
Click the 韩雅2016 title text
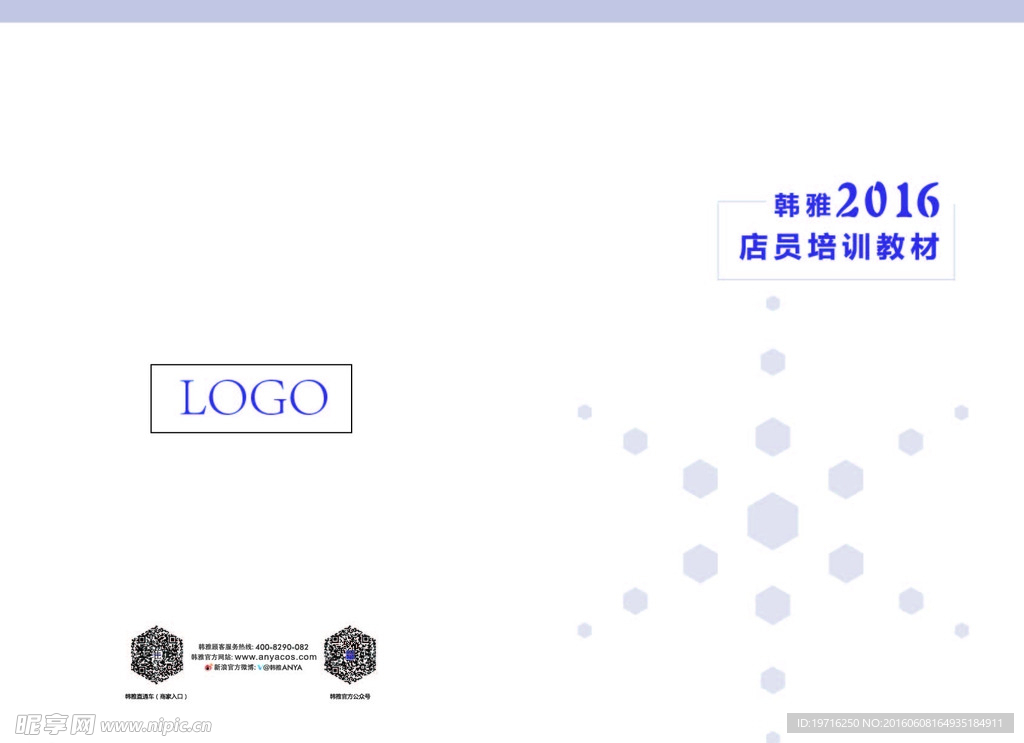click(856, 200)
